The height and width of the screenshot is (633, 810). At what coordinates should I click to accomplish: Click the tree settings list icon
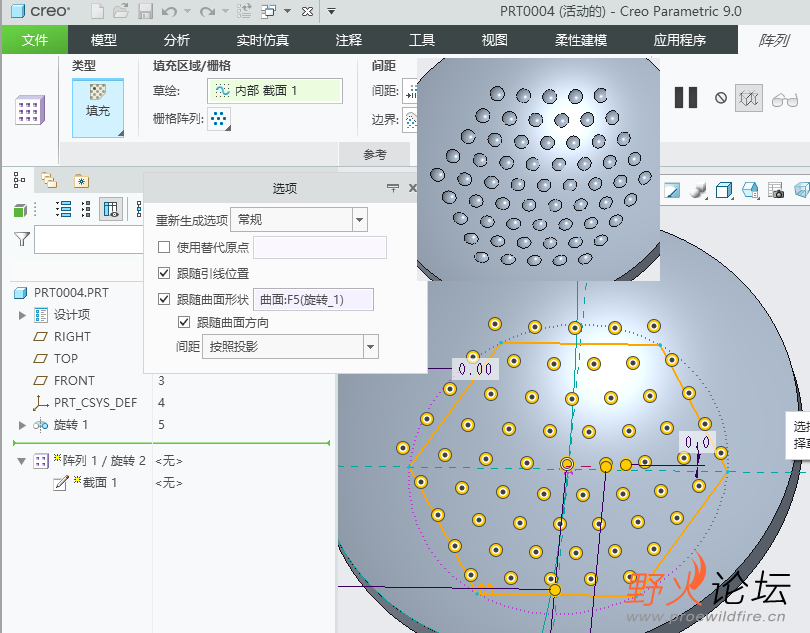point(63,209)
